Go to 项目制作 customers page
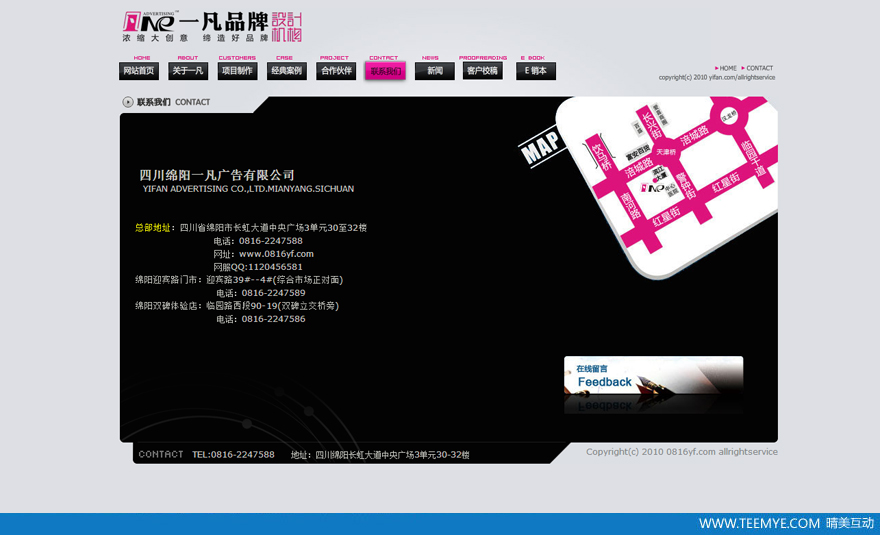 [x=237, y=71]
